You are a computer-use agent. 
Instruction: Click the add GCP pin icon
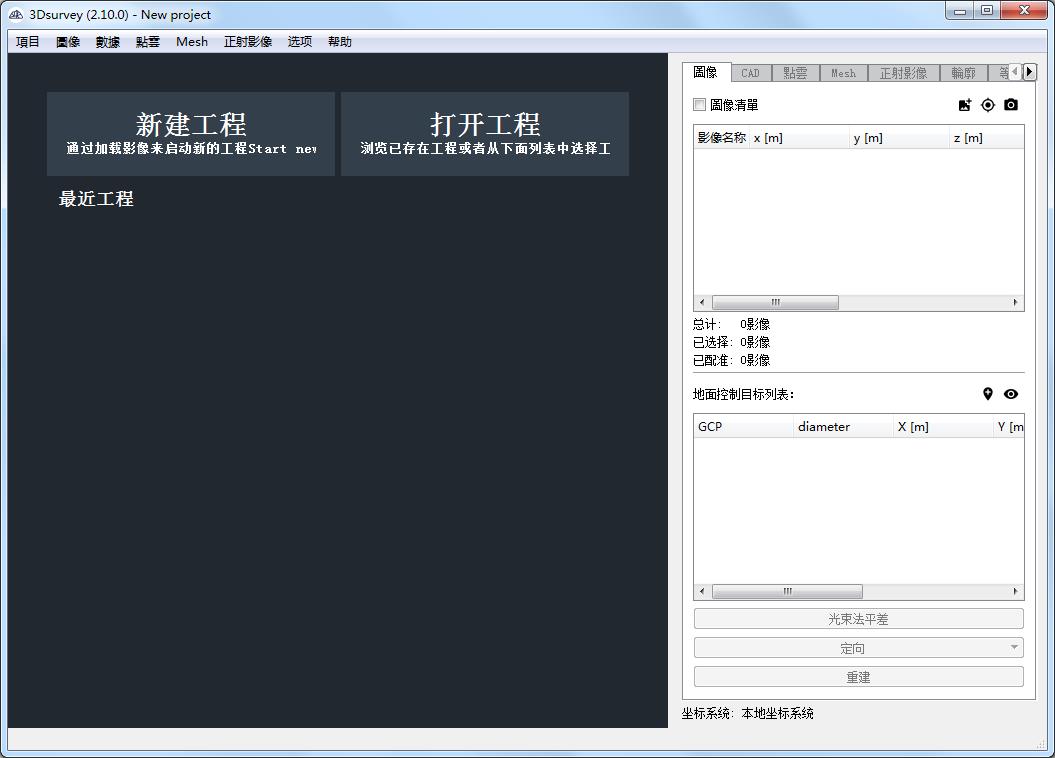[x=987, y=394]
